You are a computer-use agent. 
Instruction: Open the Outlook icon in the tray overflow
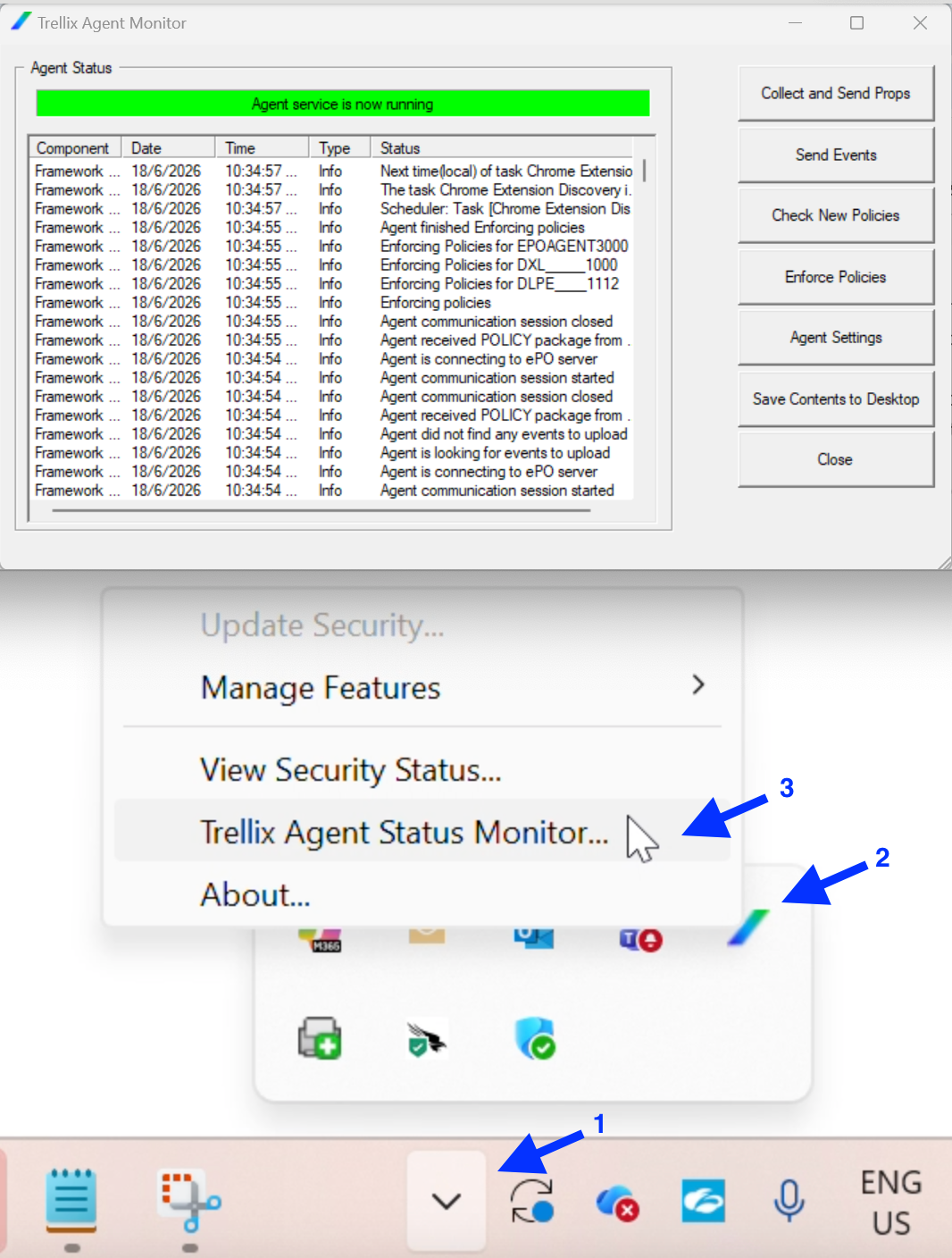pos(534,937)
